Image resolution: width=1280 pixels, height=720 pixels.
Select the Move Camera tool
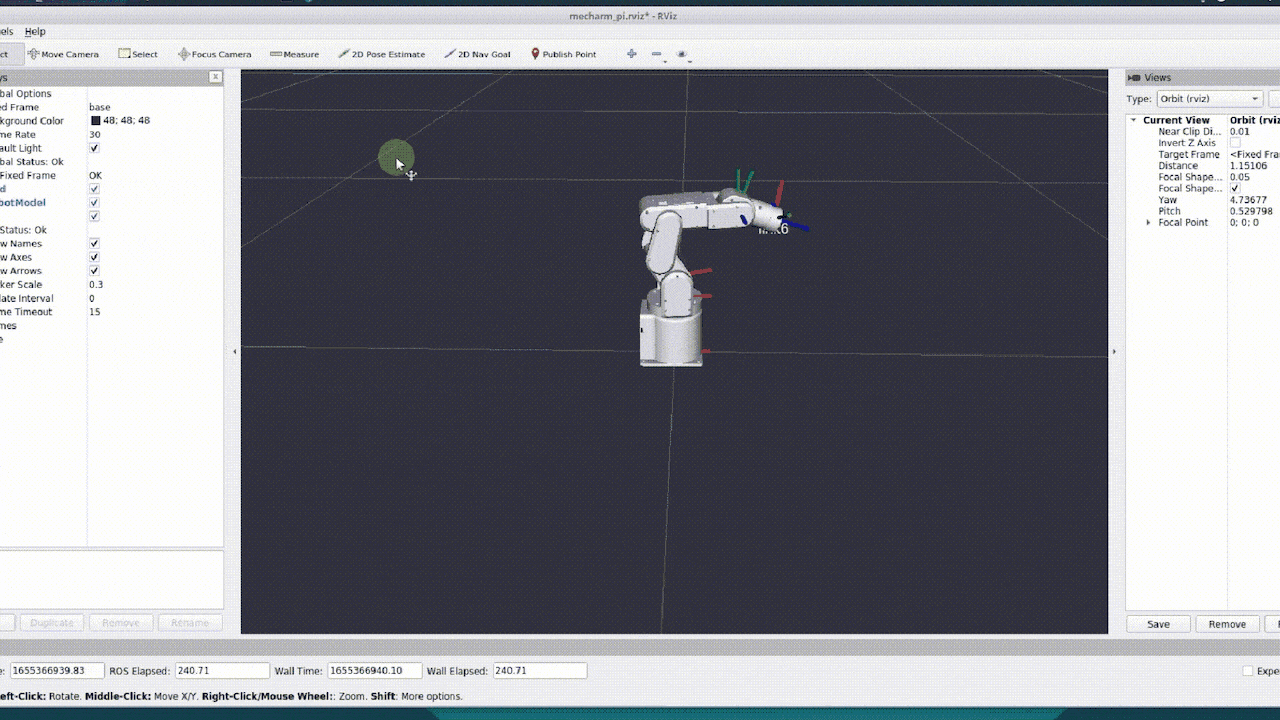tap(63, 54)
